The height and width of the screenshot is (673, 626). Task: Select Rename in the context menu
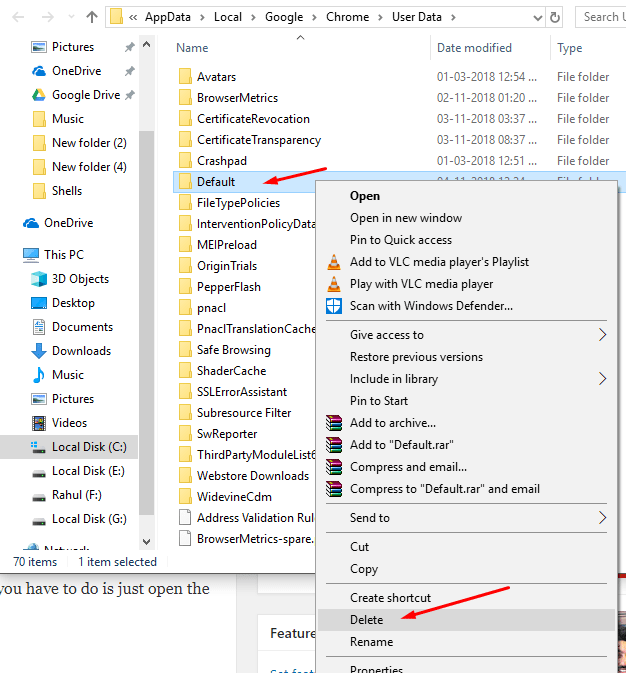(371, 642)
